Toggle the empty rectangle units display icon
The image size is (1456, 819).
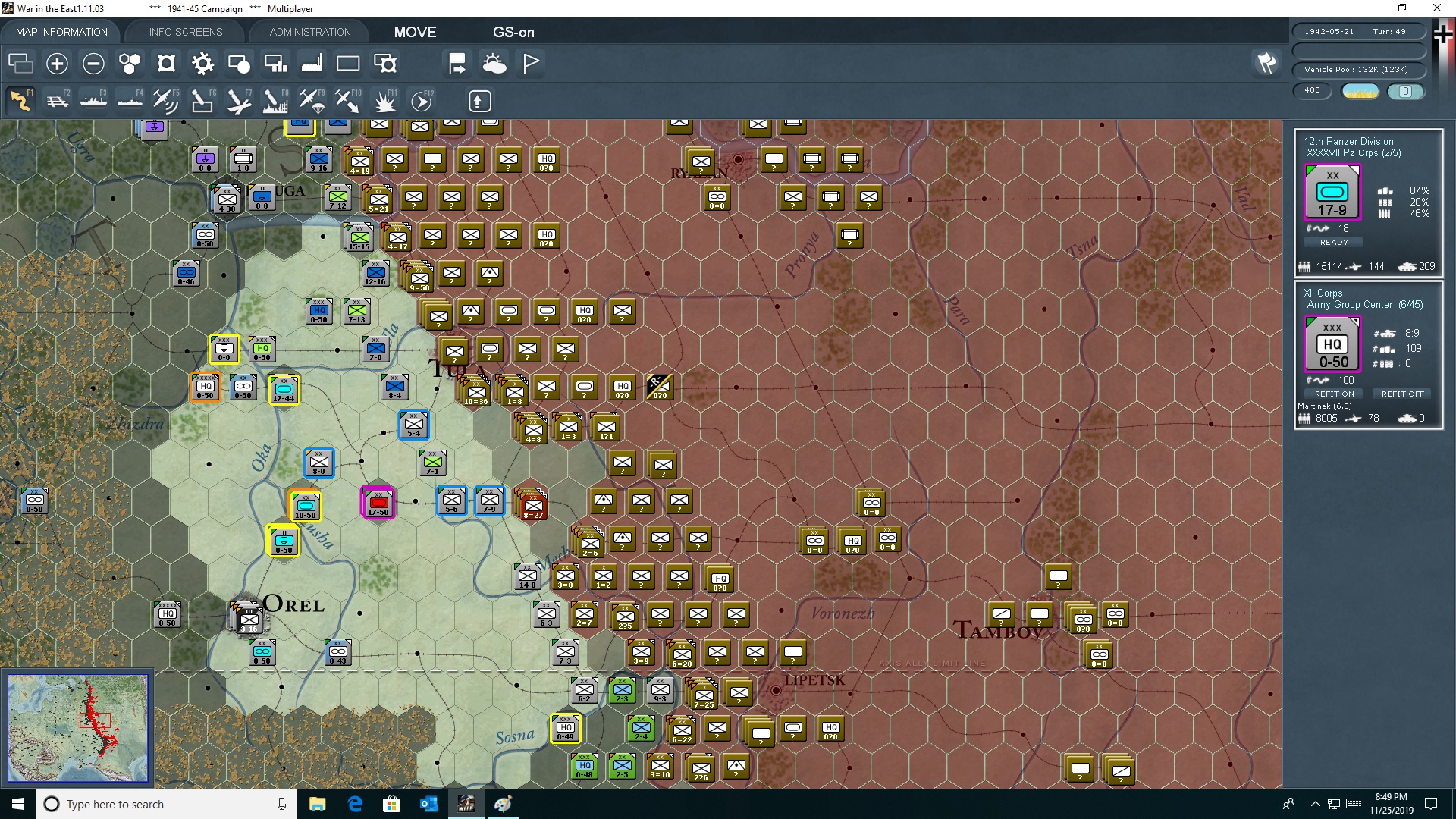(x=348, y=64)
